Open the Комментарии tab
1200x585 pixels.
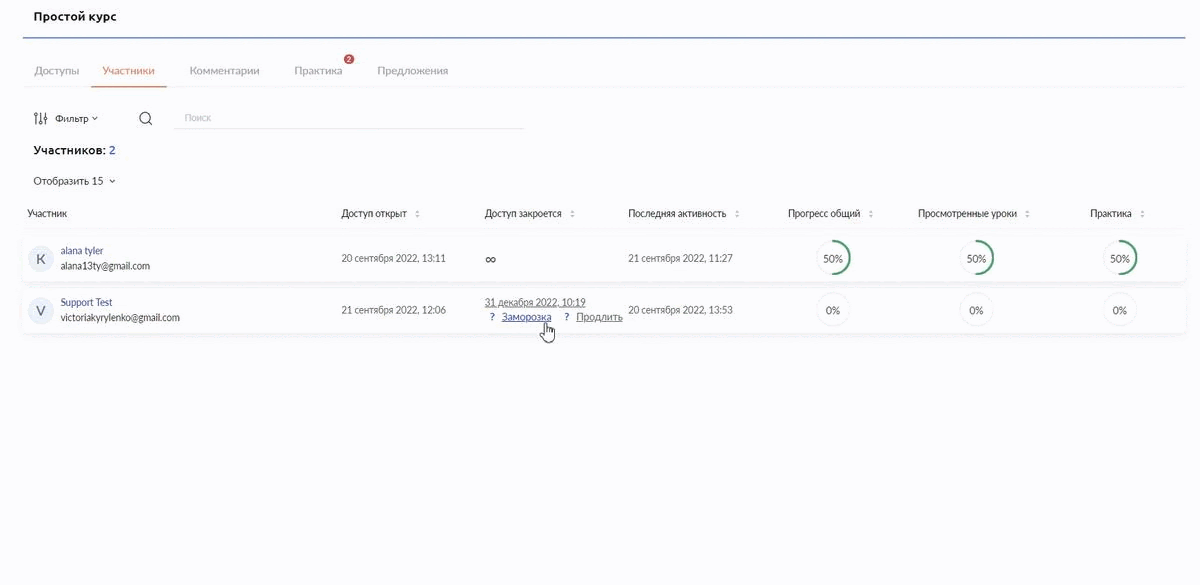[x=225, y=71]
